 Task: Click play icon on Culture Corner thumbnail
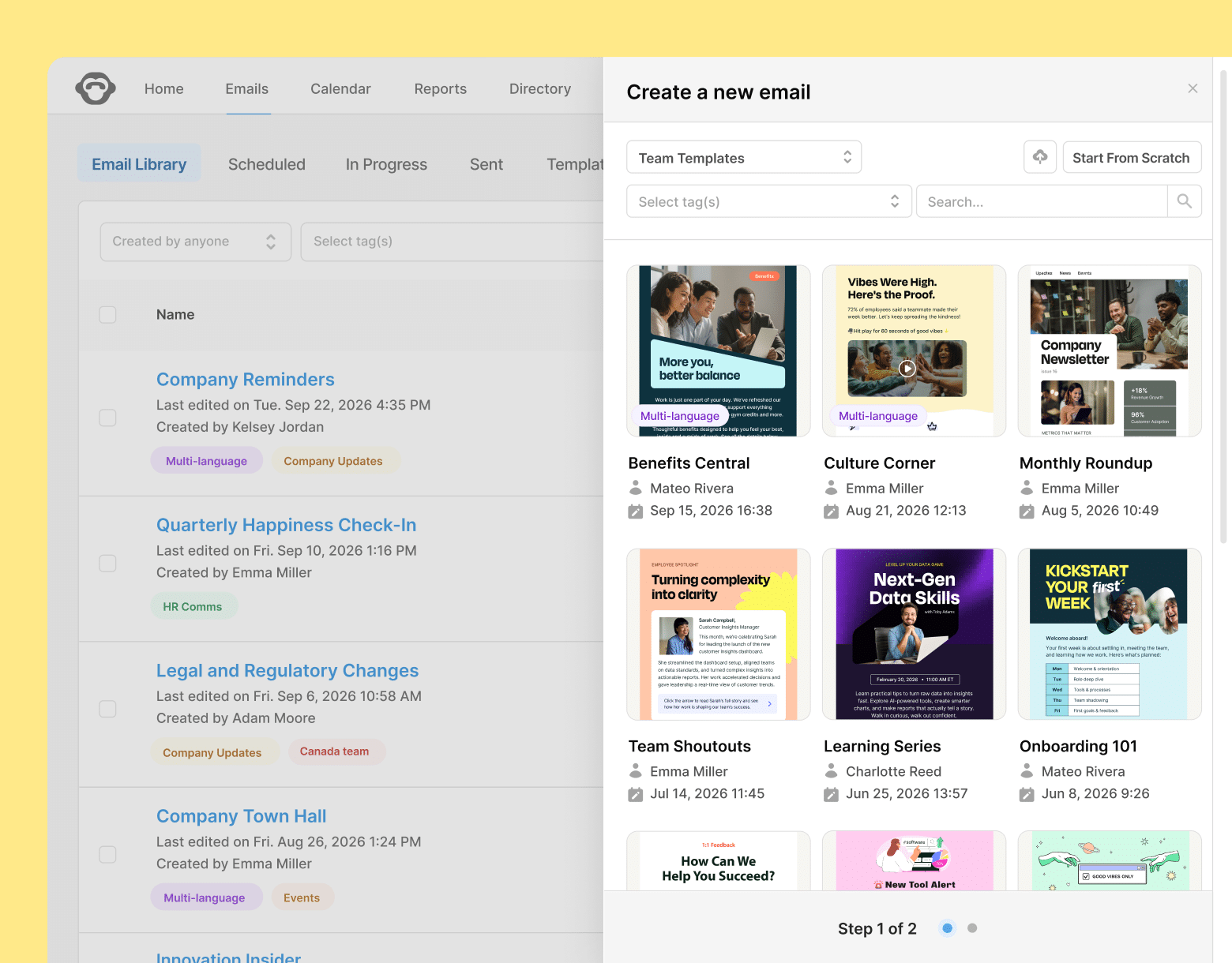907,369
